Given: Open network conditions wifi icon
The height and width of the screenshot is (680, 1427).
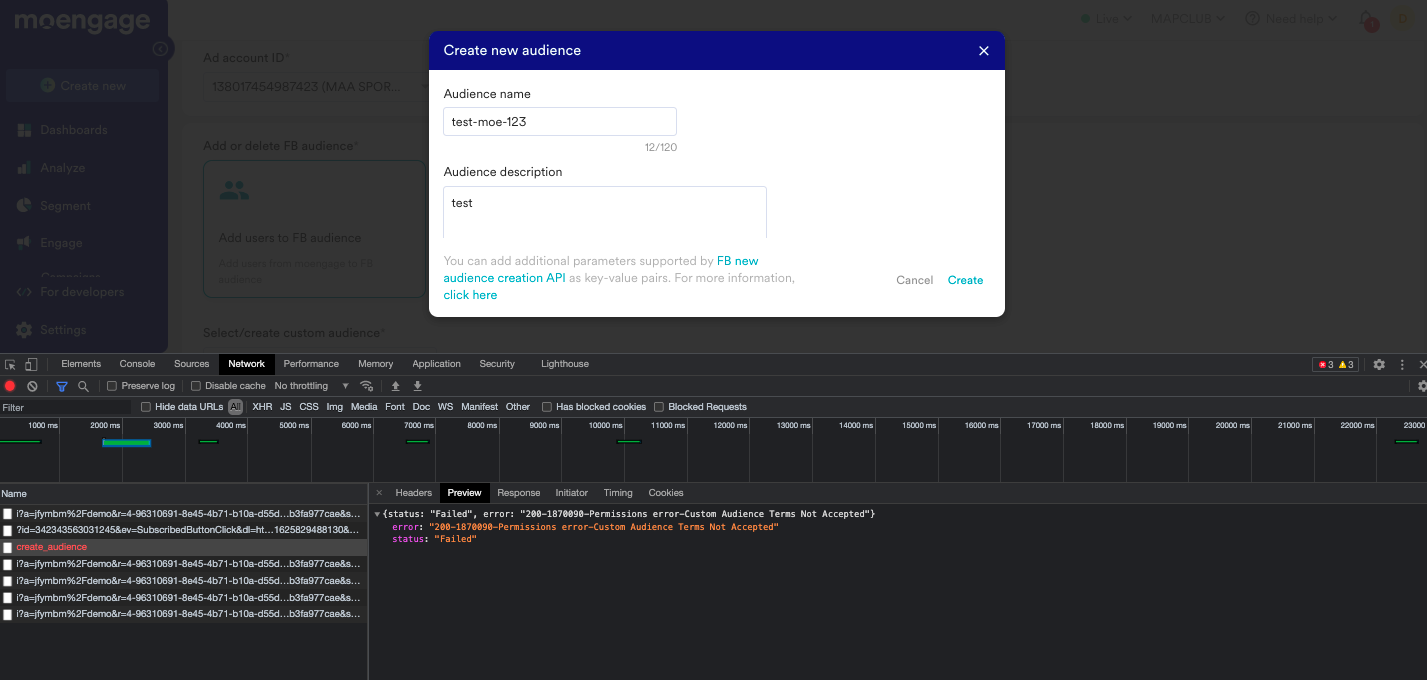Looking at the screenshot, I should [x=367, y=386].
